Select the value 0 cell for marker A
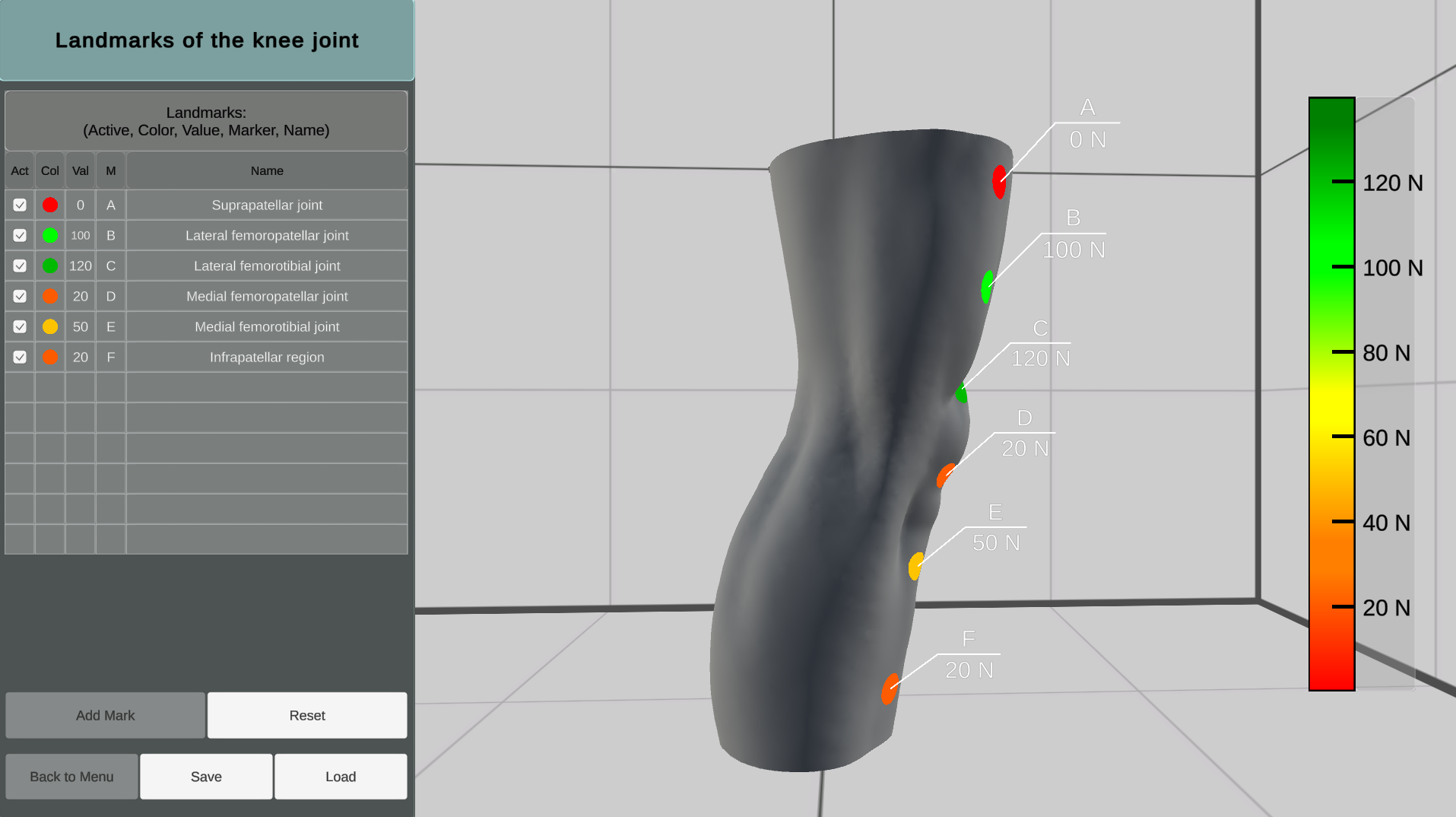 [x=81, y=205]
